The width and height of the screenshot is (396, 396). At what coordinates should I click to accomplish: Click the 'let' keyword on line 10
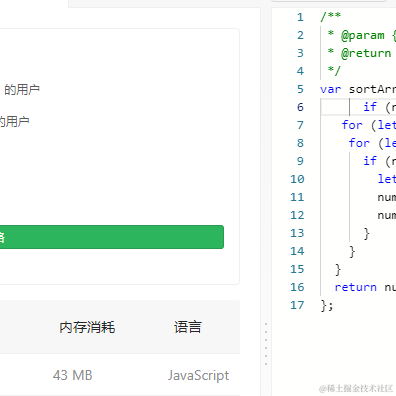387,179
